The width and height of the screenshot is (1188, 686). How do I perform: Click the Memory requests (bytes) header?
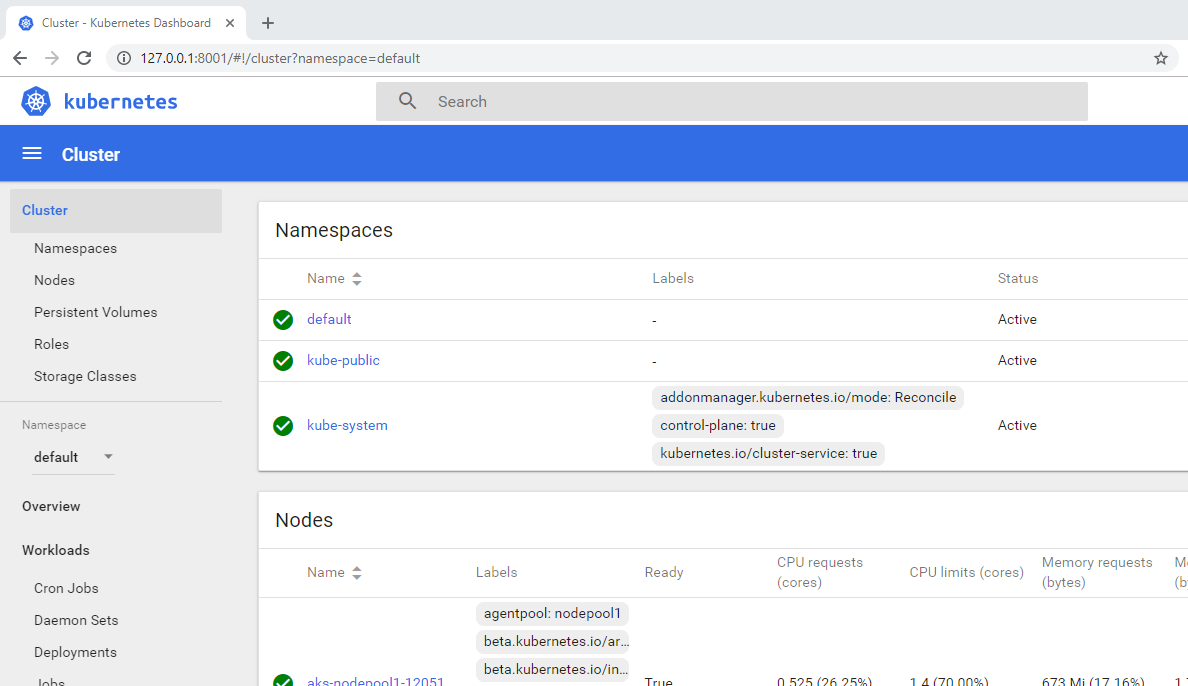coord(1096,572)
